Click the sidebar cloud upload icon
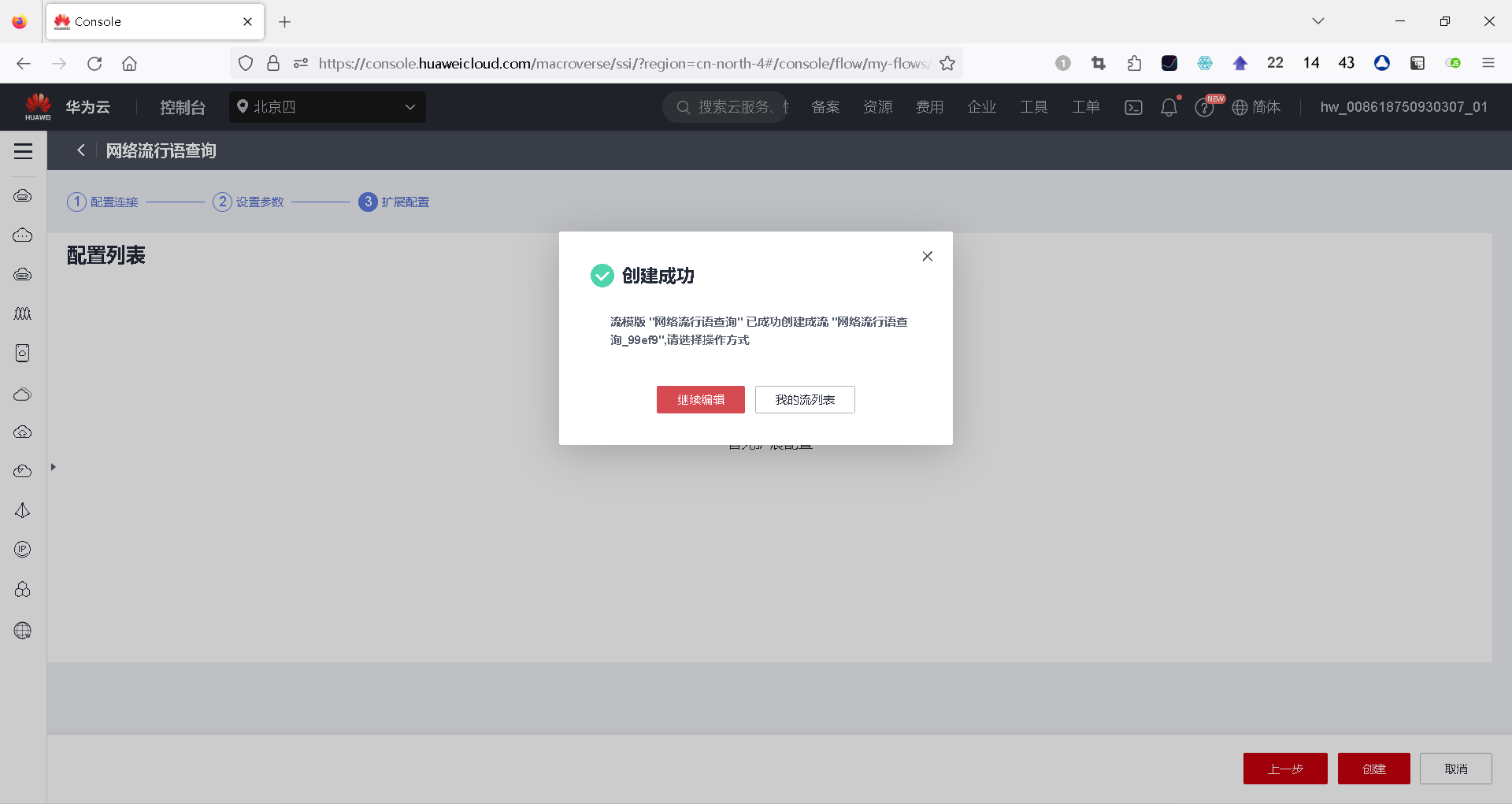Image resolution: width=1512 pixels, height=804 pixels. pyautogui.click(x=23, y=432)
